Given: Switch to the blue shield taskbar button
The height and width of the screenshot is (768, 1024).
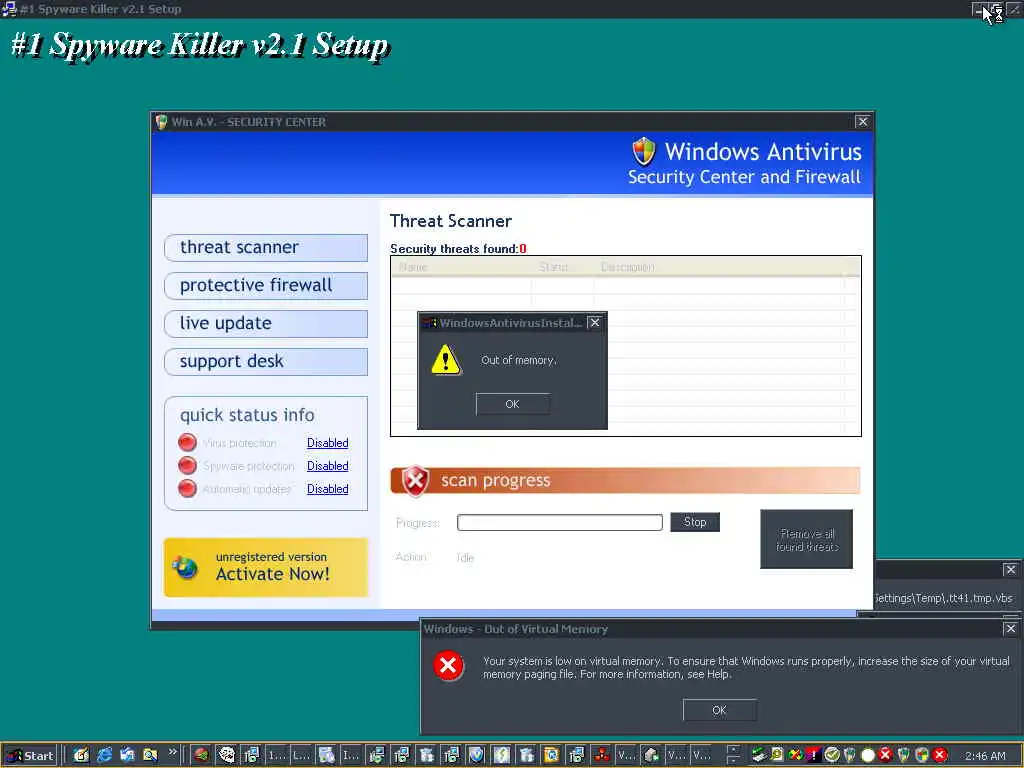Looking at the screenshot, I should pyautogui.click(x=476, y=755).
